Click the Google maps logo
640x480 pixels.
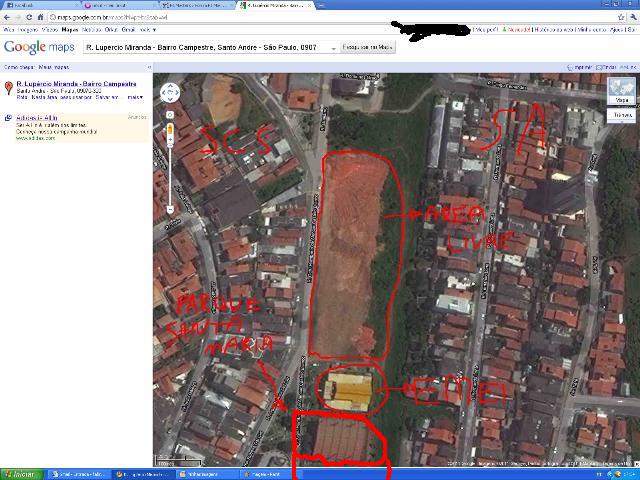(39, 47)
